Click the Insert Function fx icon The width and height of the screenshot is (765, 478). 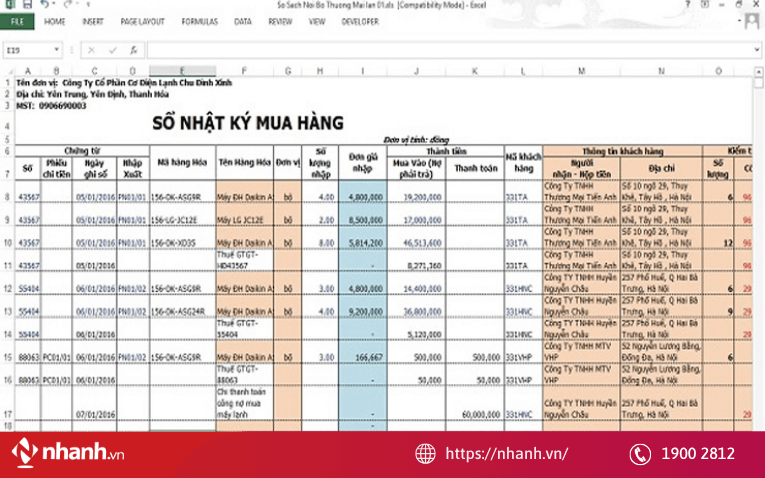[133, 50]
